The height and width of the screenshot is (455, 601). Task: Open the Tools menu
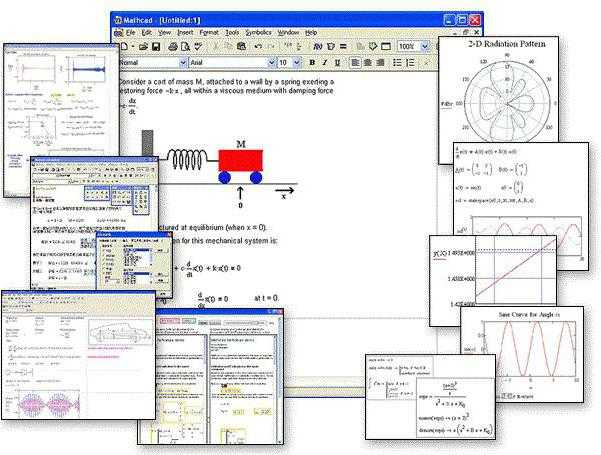coord(232,33)
